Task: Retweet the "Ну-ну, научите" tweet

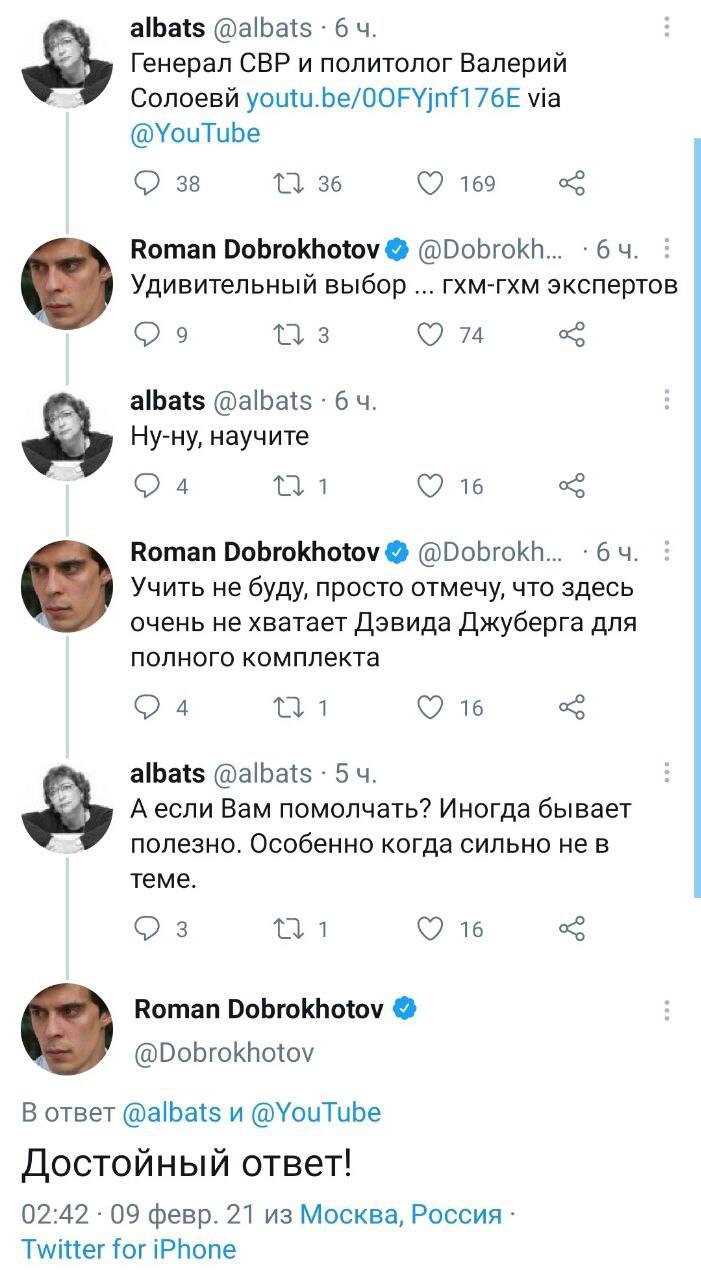Action: coord(287,486)
